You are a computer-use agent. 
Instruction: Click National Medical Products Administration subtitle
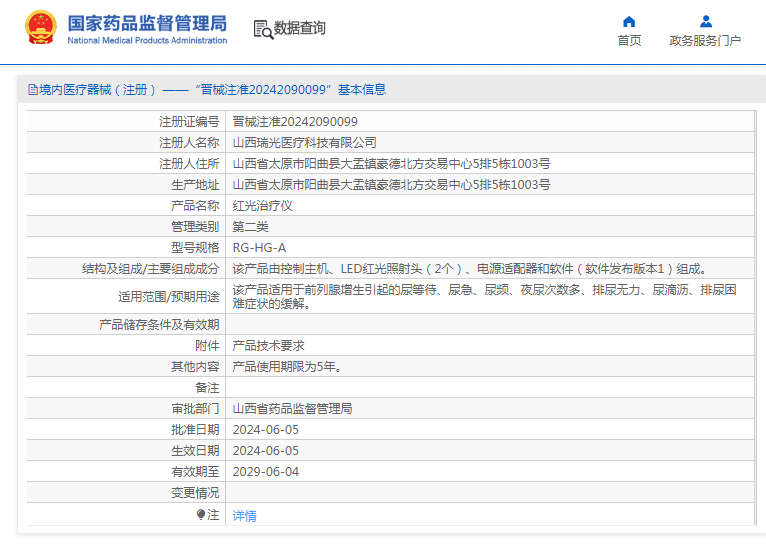tap(147, 41)
